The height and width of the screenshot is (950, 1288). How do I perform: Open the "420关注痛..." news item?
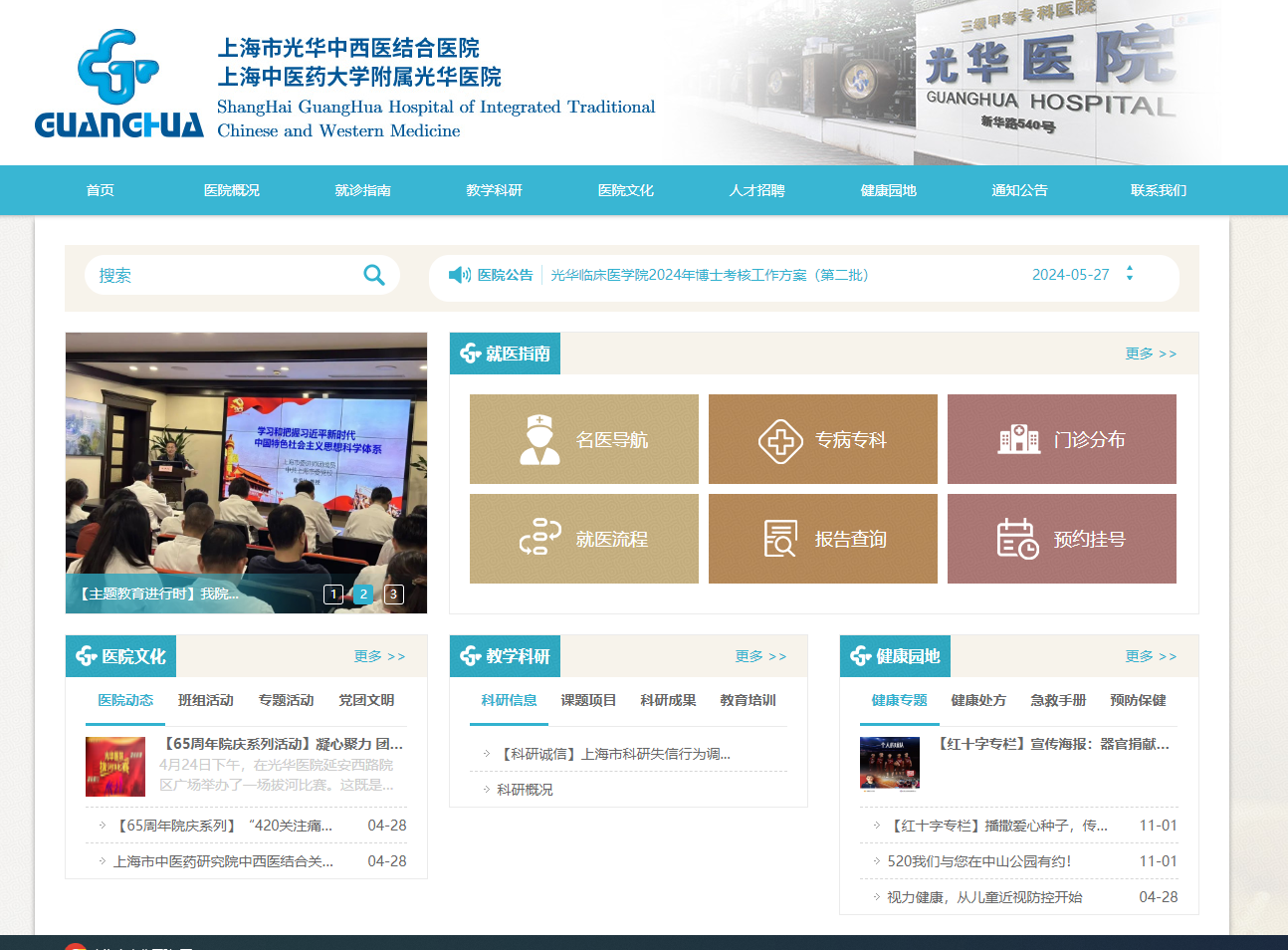(x=224, y=826)
